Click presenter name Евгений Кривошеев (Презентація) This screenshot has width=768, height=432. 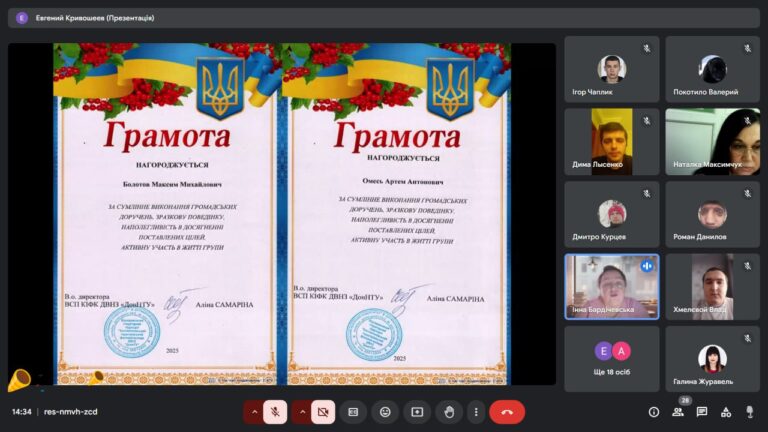tap(95, 18)
